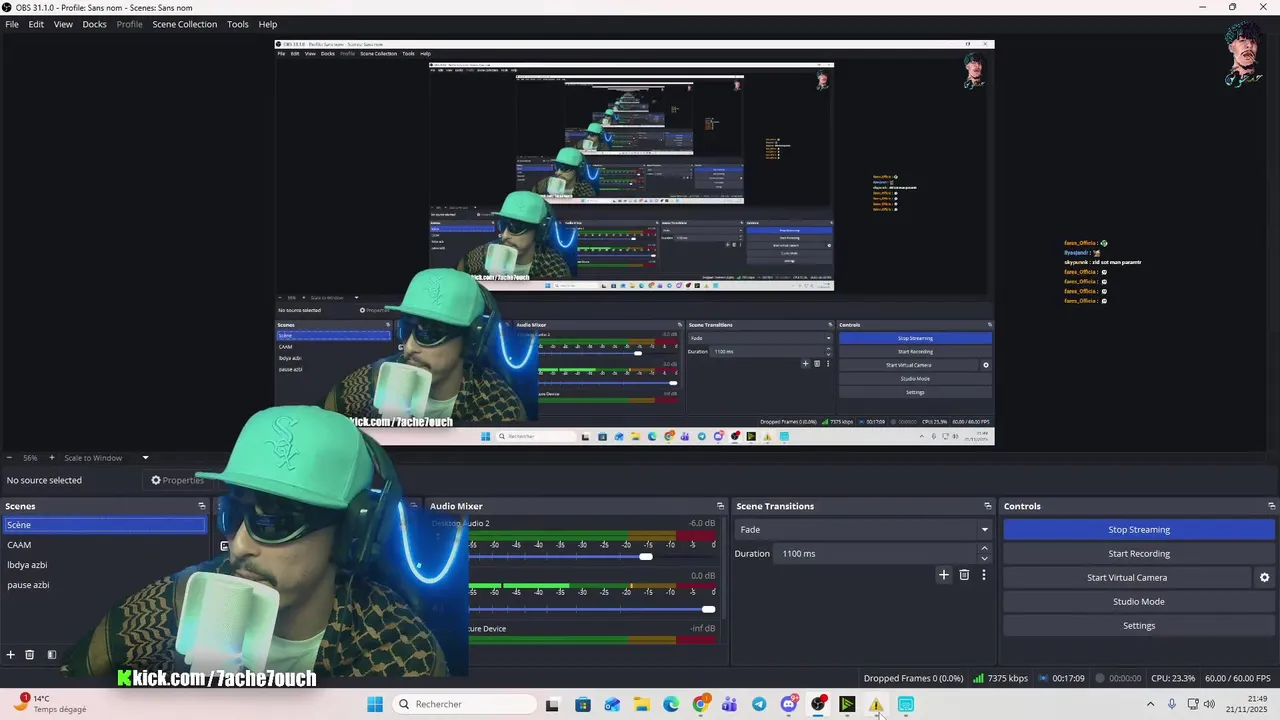Open Google Chrome from the taskbar
Image resolution: width=1280 pixels, height=720 pixels.
coord(700,705)
